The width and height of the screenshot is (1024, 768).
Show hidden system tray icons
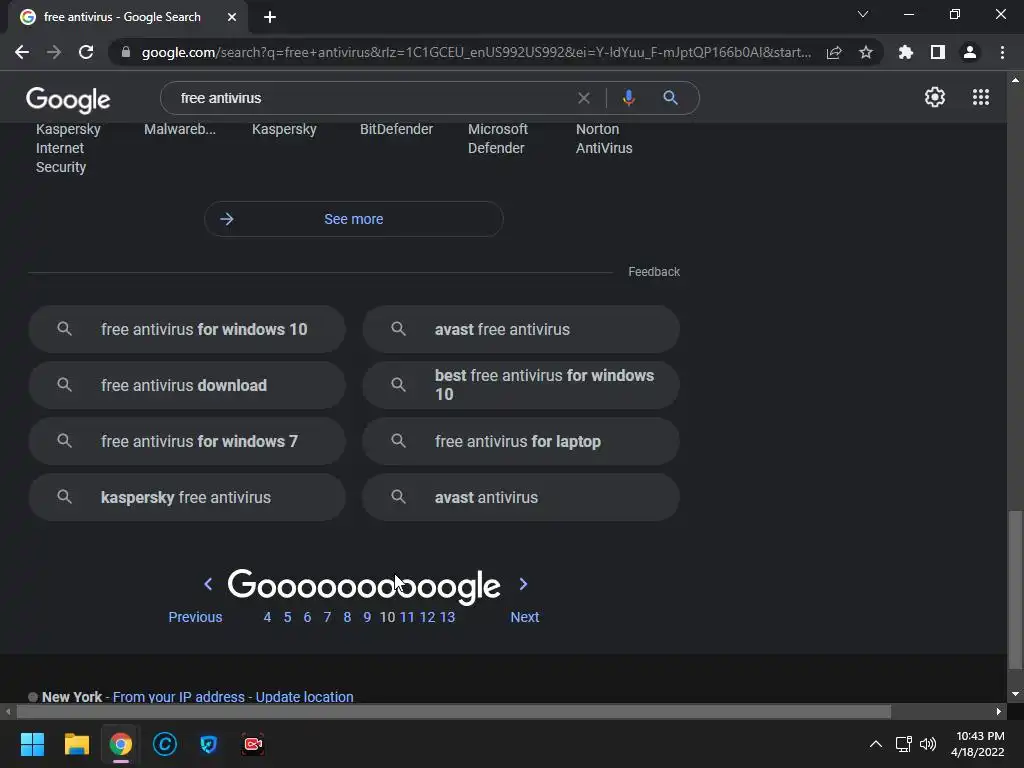(876, 744)
